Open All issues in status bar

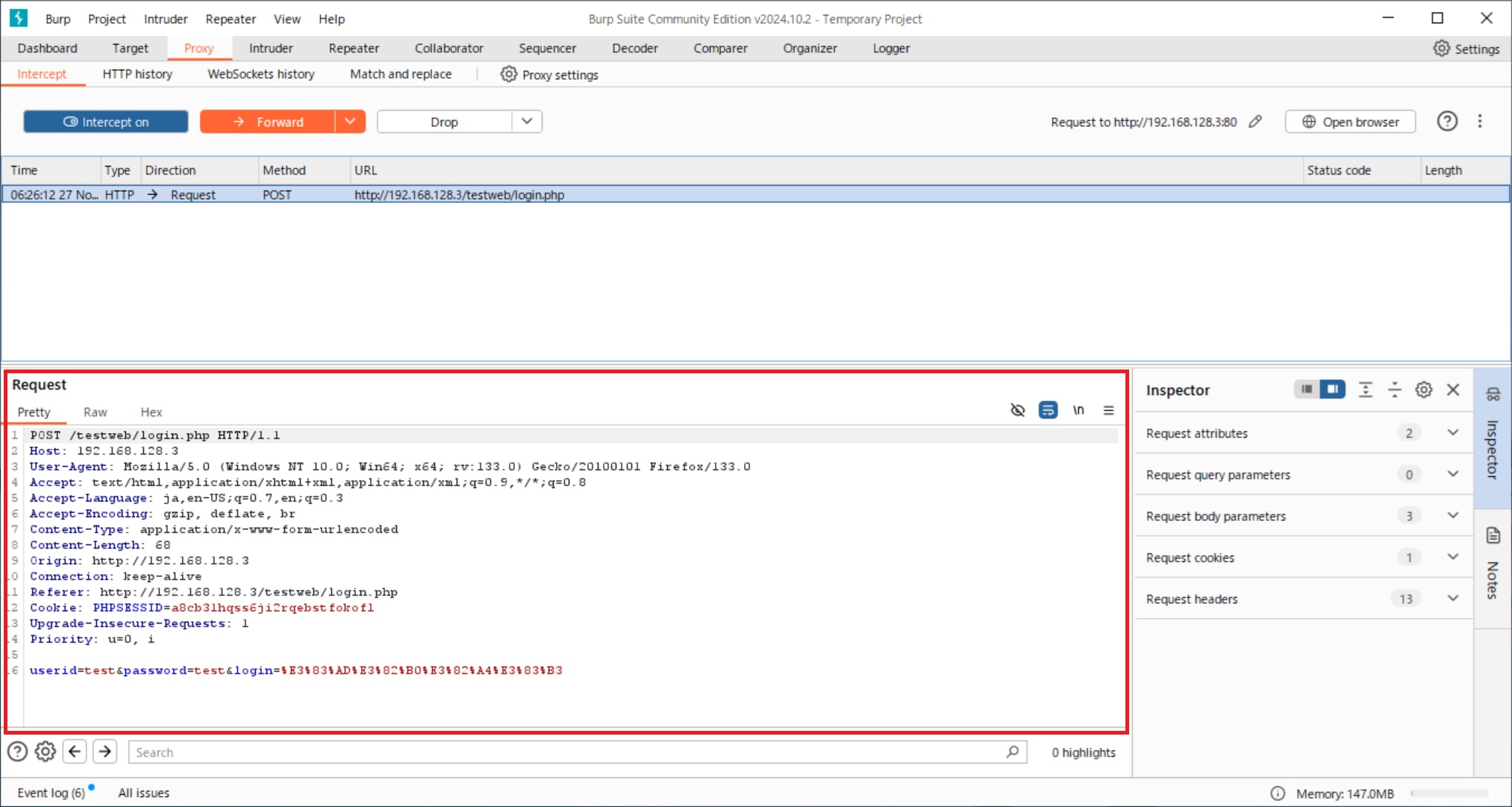(x=144, y=793)
